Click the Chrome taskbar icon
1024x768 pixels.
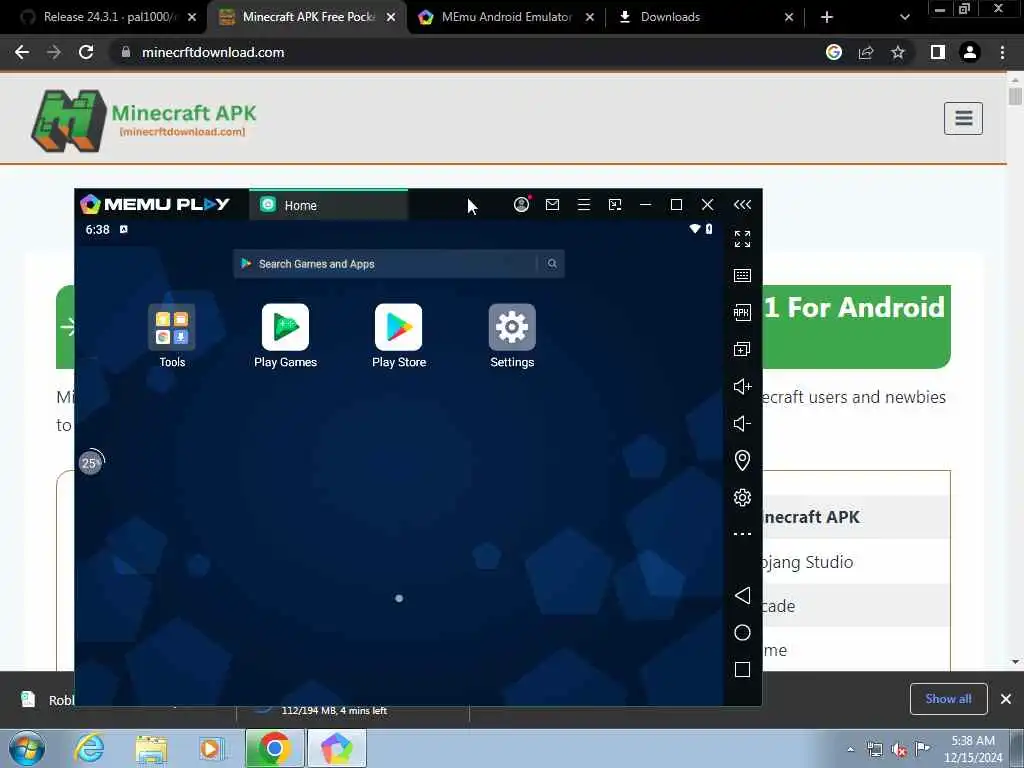(x=275, y=748)
